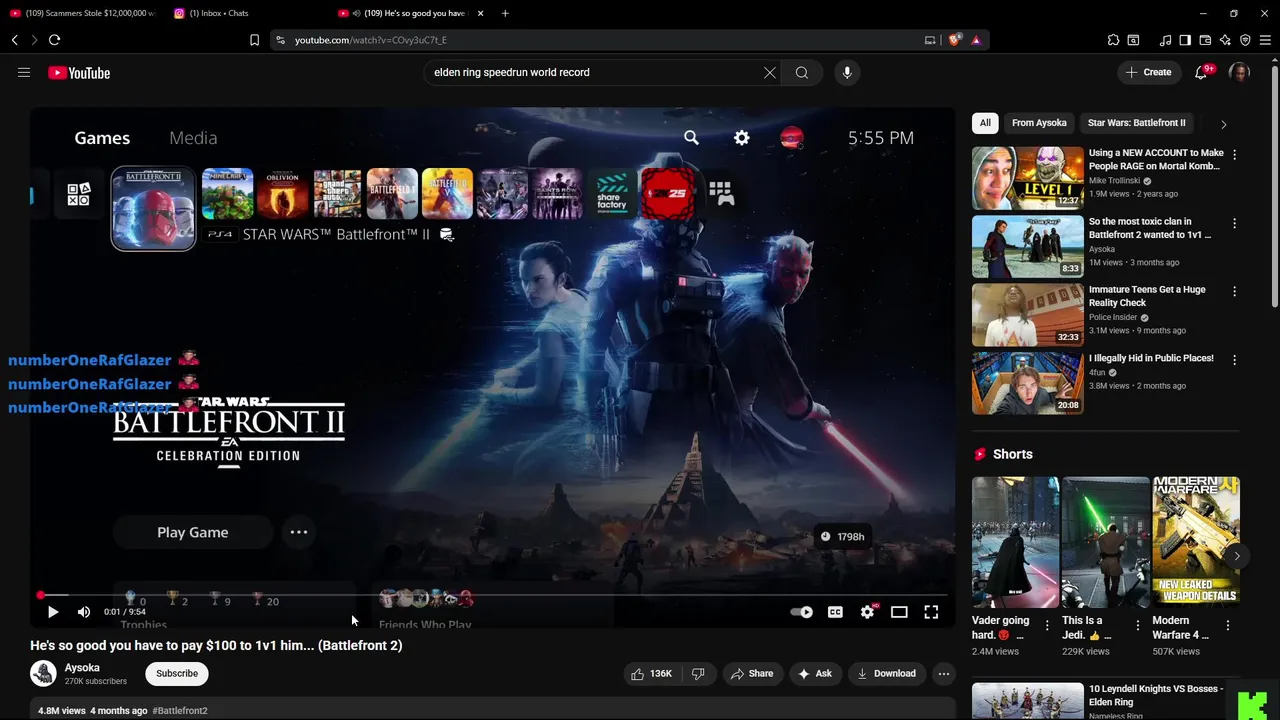
Task: Open options for I Illegally Hid video
Action: click(x=1234, y=359)
